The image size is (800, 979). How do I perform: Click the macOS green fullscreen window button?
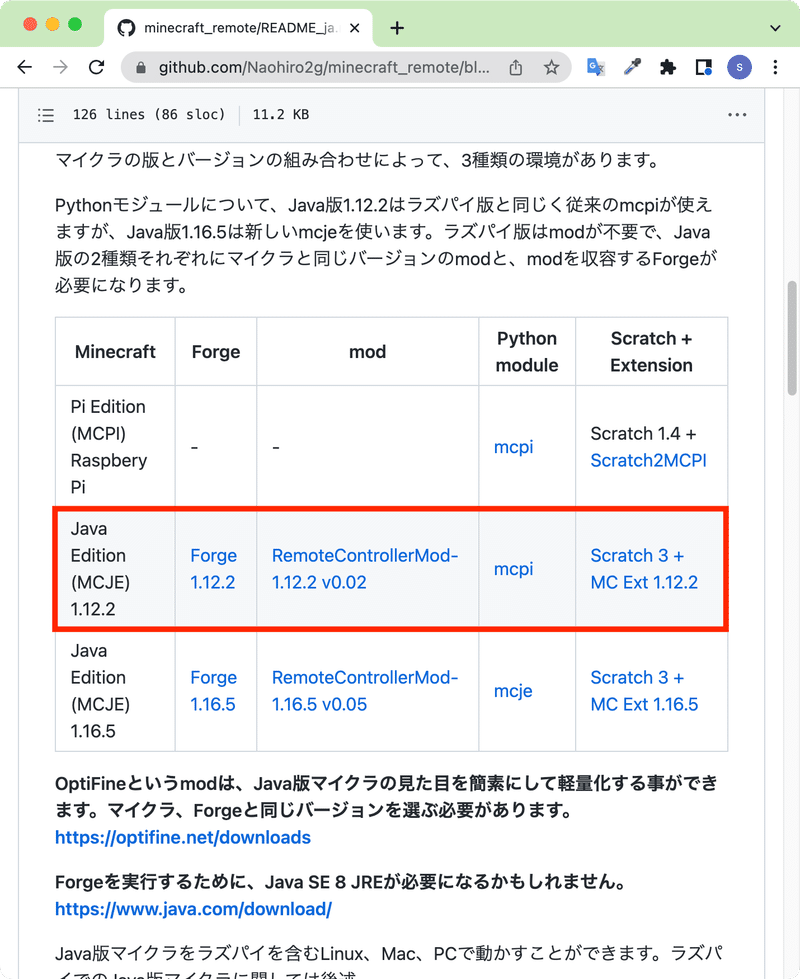pos(75,24)
